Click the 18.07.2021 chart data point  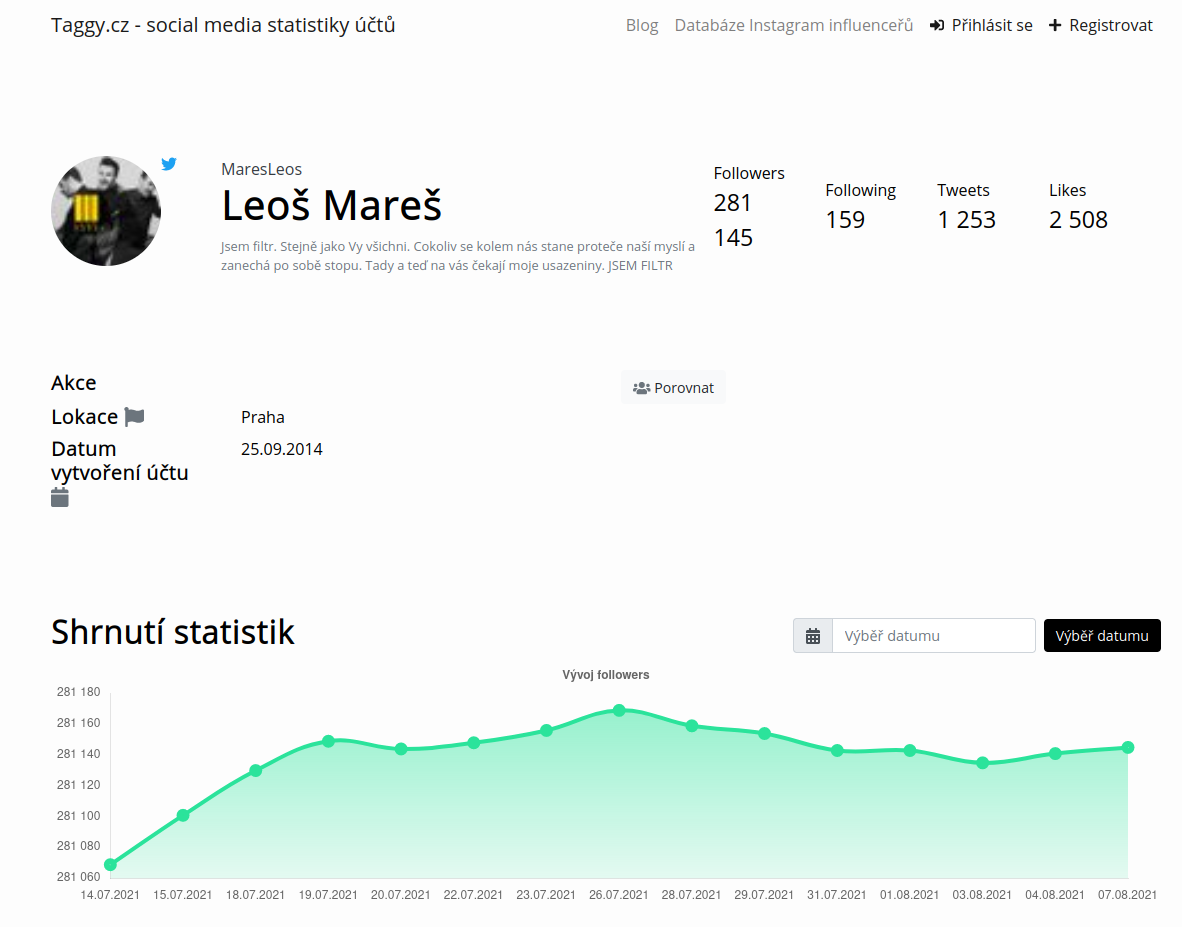[x=256, y=770]
